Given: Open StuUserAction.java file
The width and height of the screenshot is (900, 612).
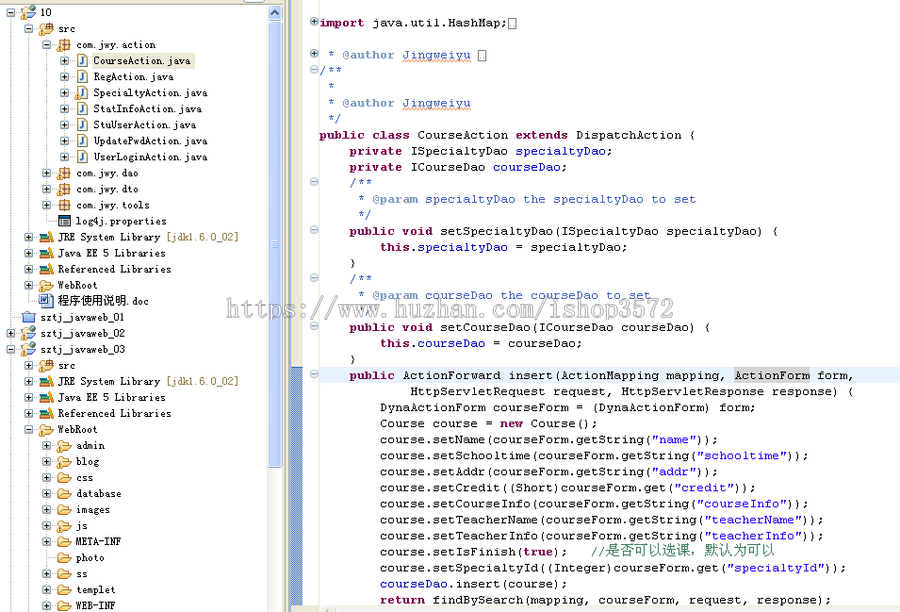Looking at the screenshot, I should pos(145,125).
